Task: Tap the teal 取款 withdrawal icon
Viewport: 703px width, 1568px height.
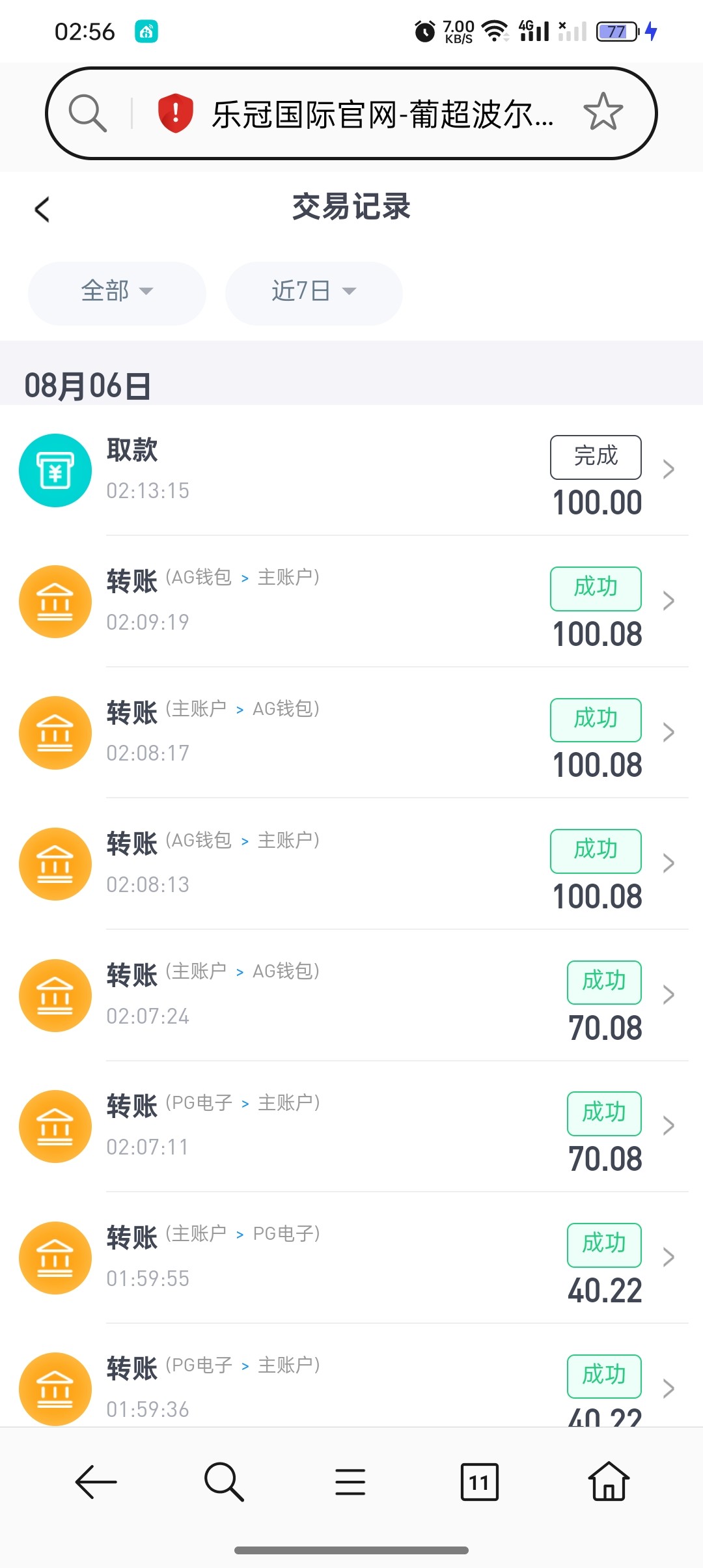Action: click(x=55, y=470)
